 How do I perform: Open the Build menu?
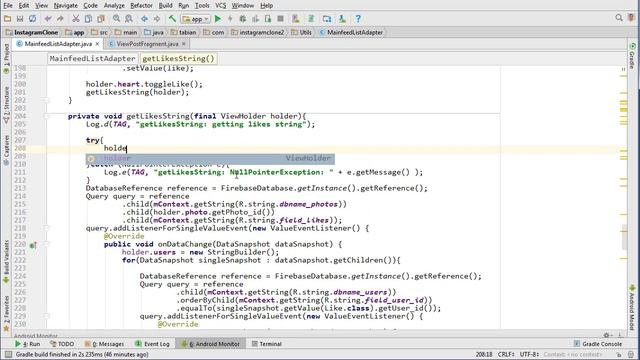[x=165, y=6]
